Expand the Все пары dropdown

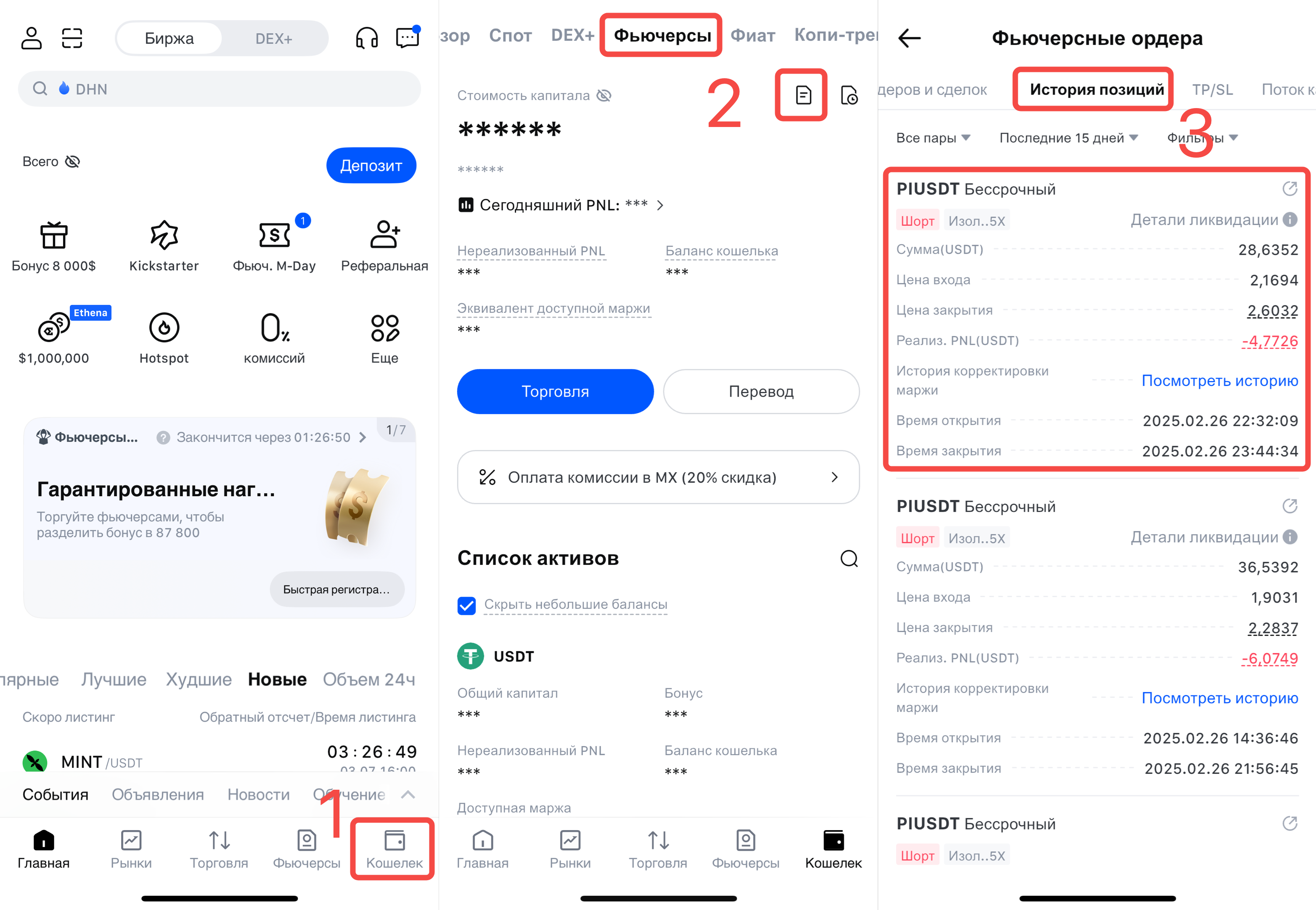click(933, 138)
